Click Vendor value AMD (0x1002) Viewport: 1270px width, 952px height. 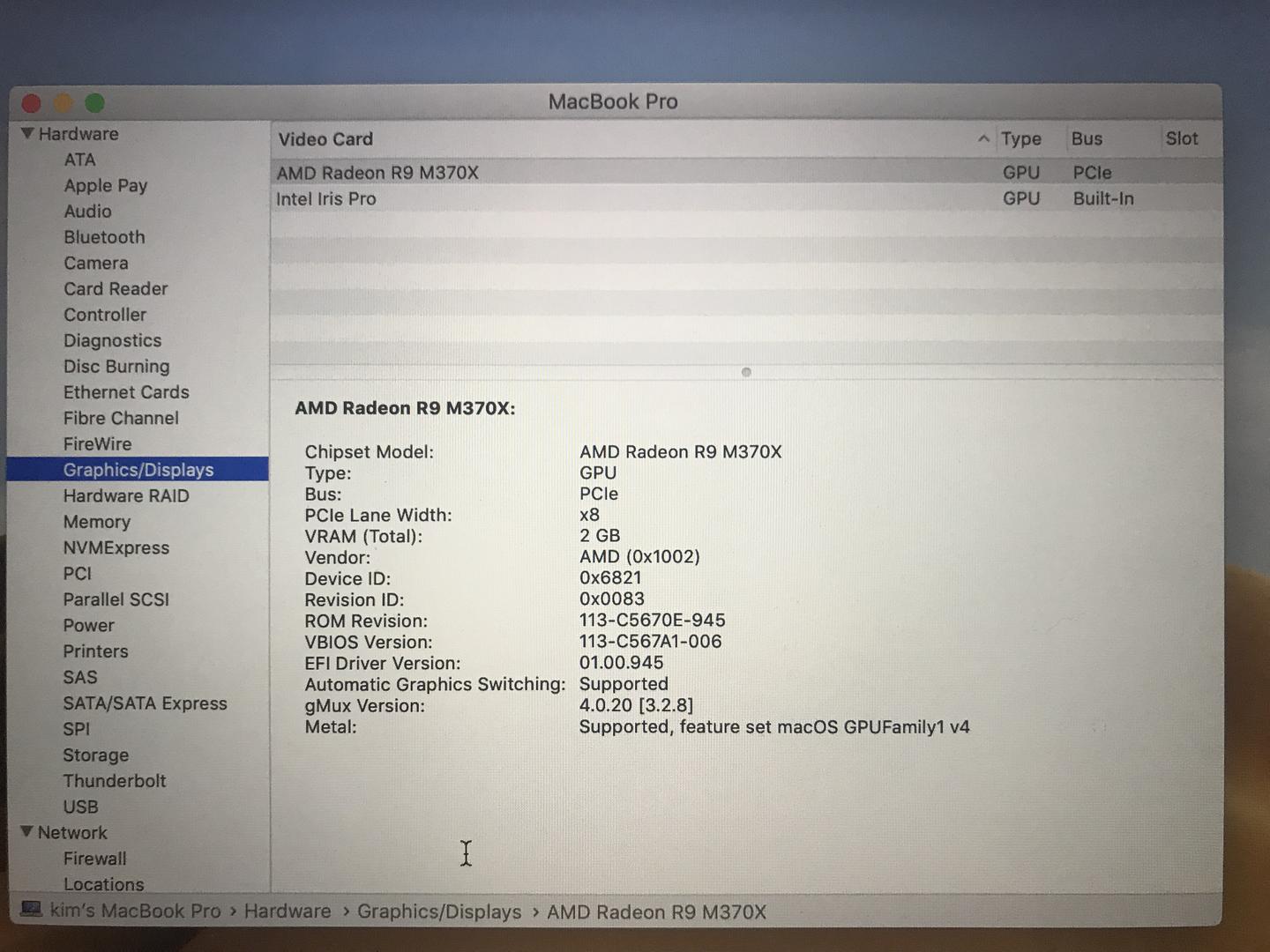point(639,557)
